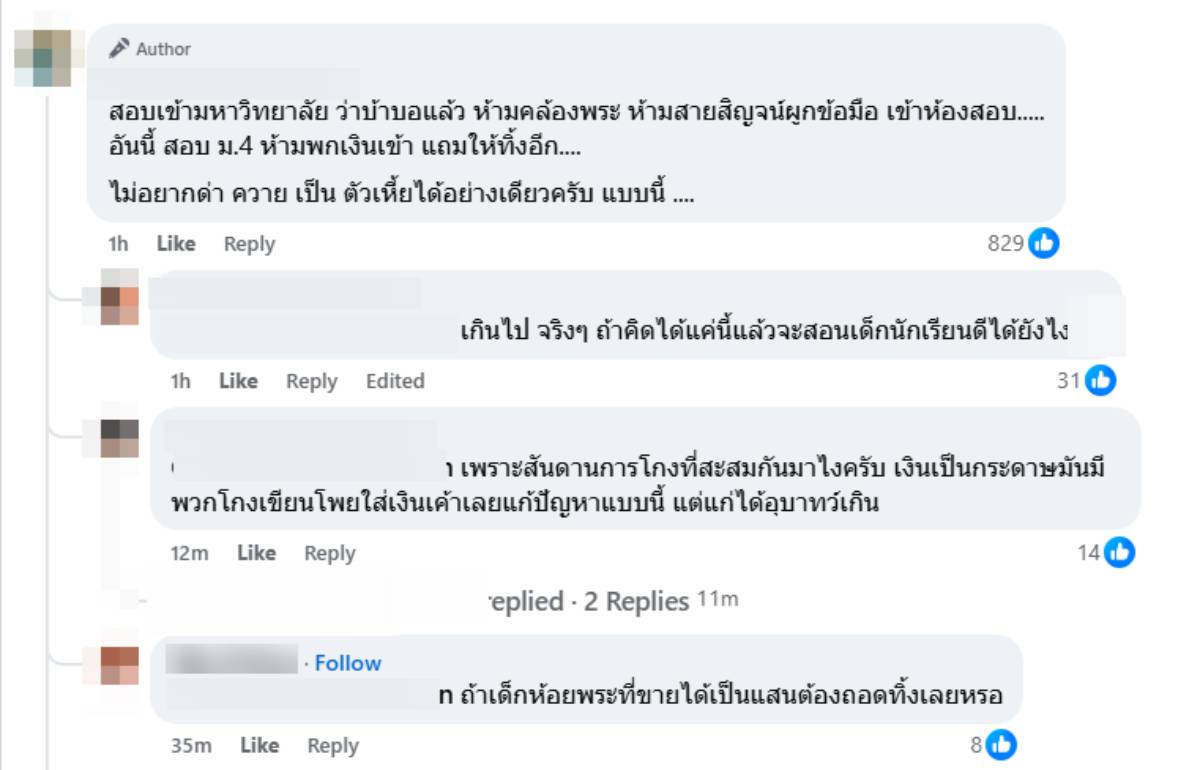1200x770 pixels.
Task: Like the Author's top comment
Action: (175, 243)
